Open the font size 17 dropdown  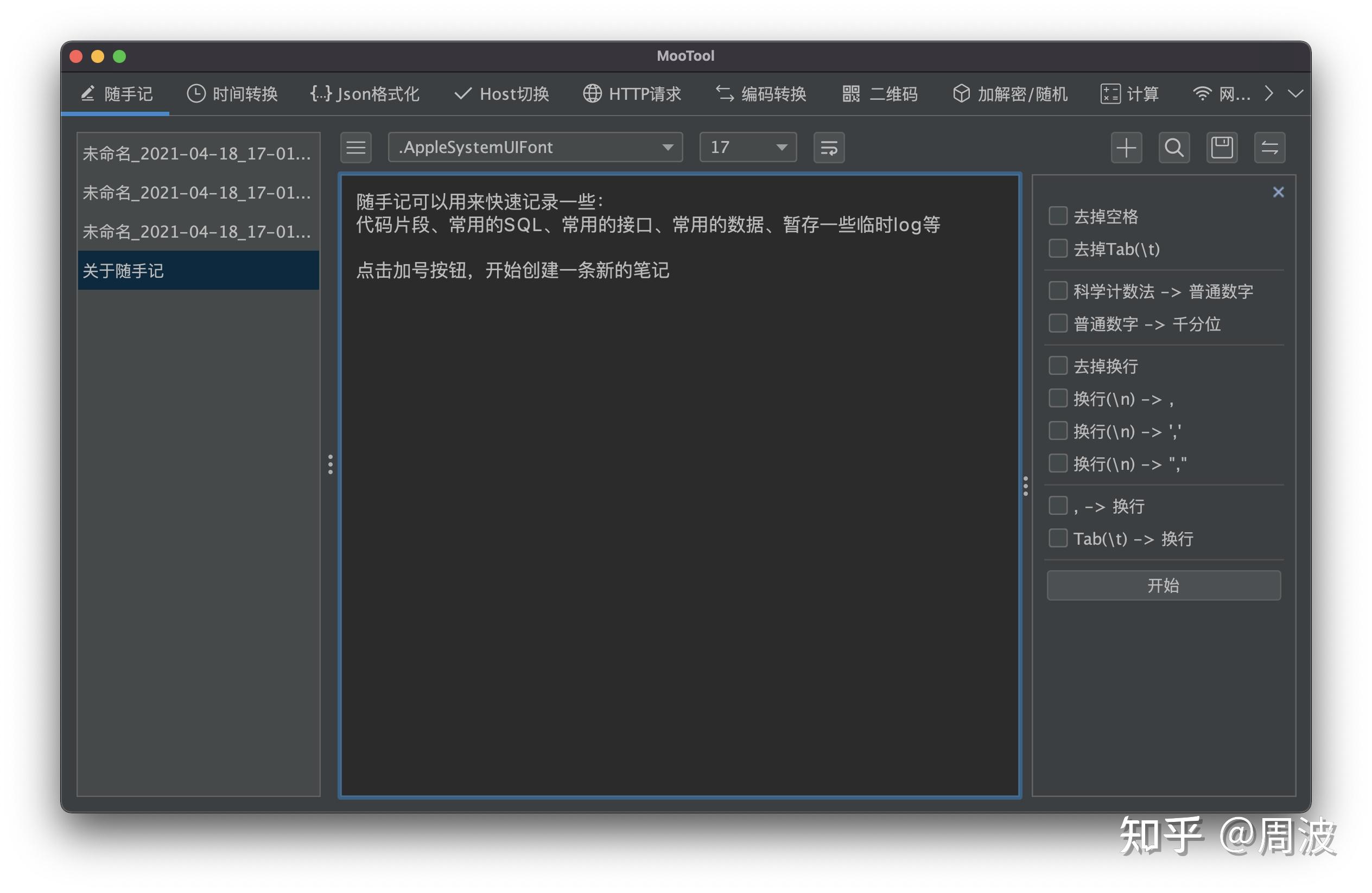click(747, 148)
